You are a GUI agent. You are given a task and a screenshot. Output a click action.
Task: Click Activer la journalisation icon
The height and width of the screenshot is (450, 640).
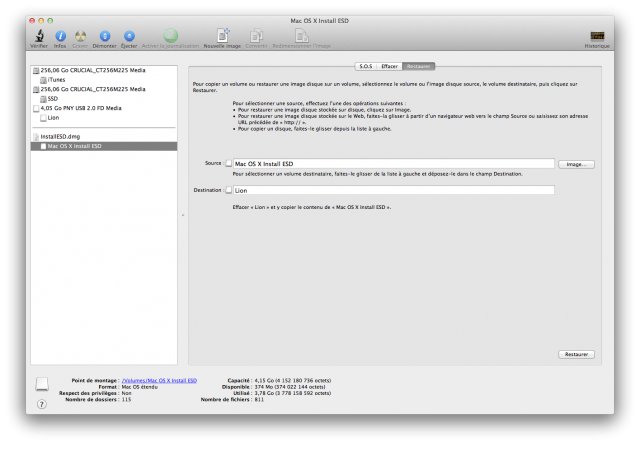171,36
